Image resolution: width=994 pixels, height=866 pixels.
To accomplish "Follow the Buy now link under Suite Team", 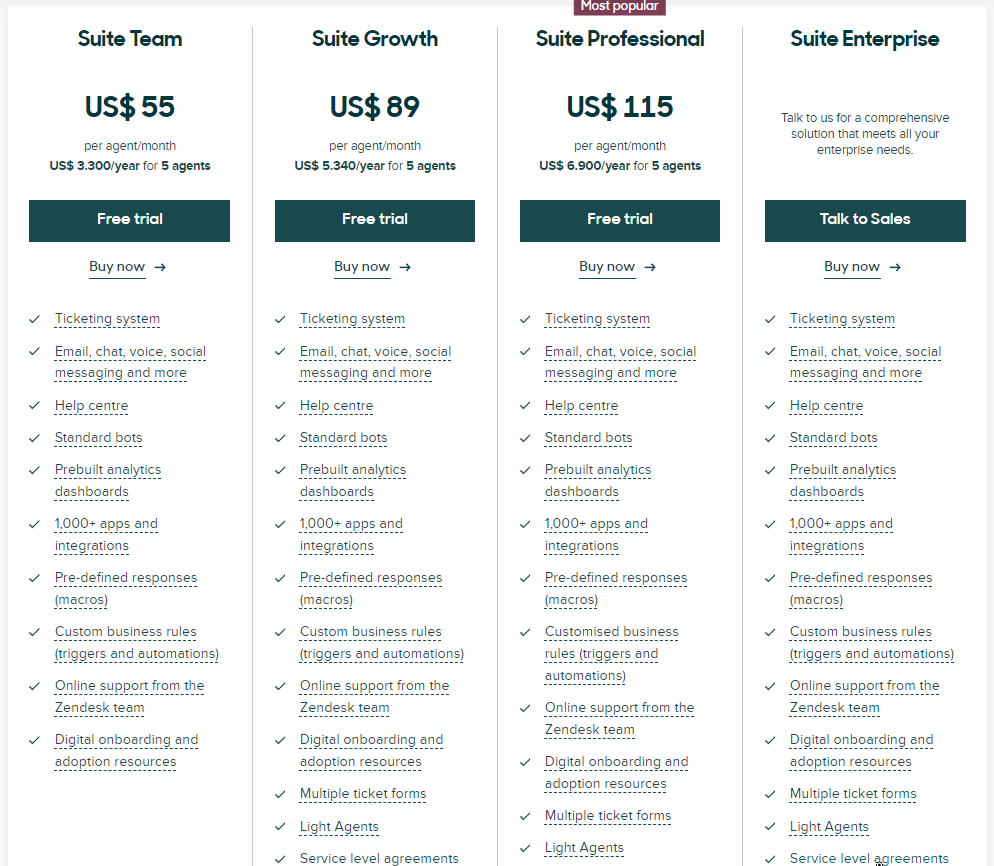I will (x=117, y=267).
